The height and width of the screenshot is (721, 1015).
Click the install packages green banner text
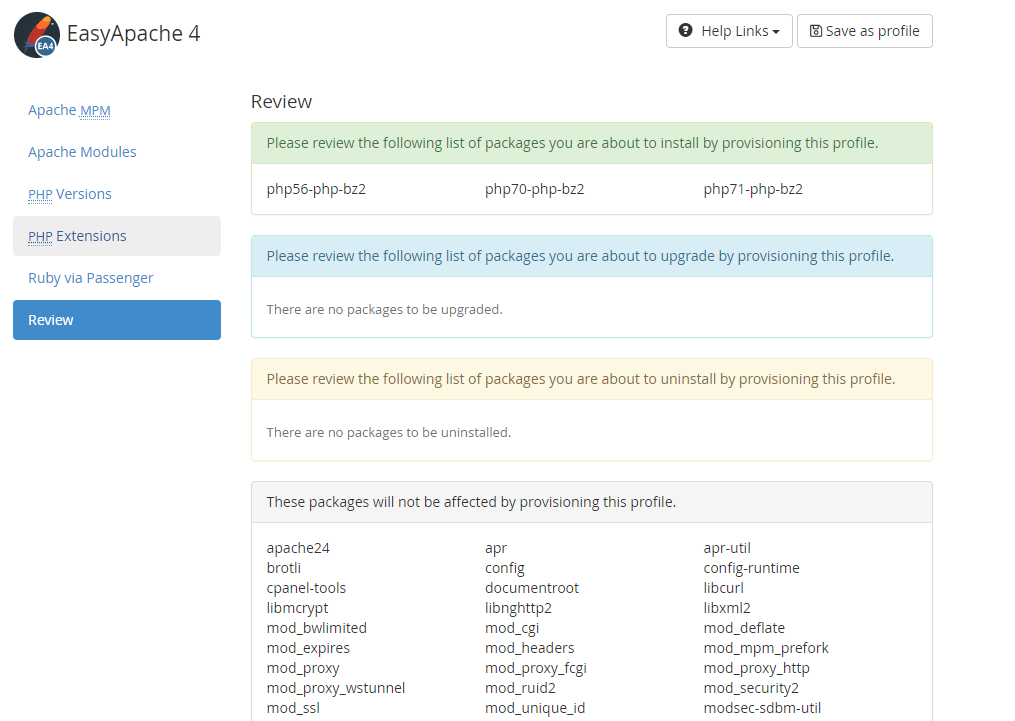coord(572,143)
